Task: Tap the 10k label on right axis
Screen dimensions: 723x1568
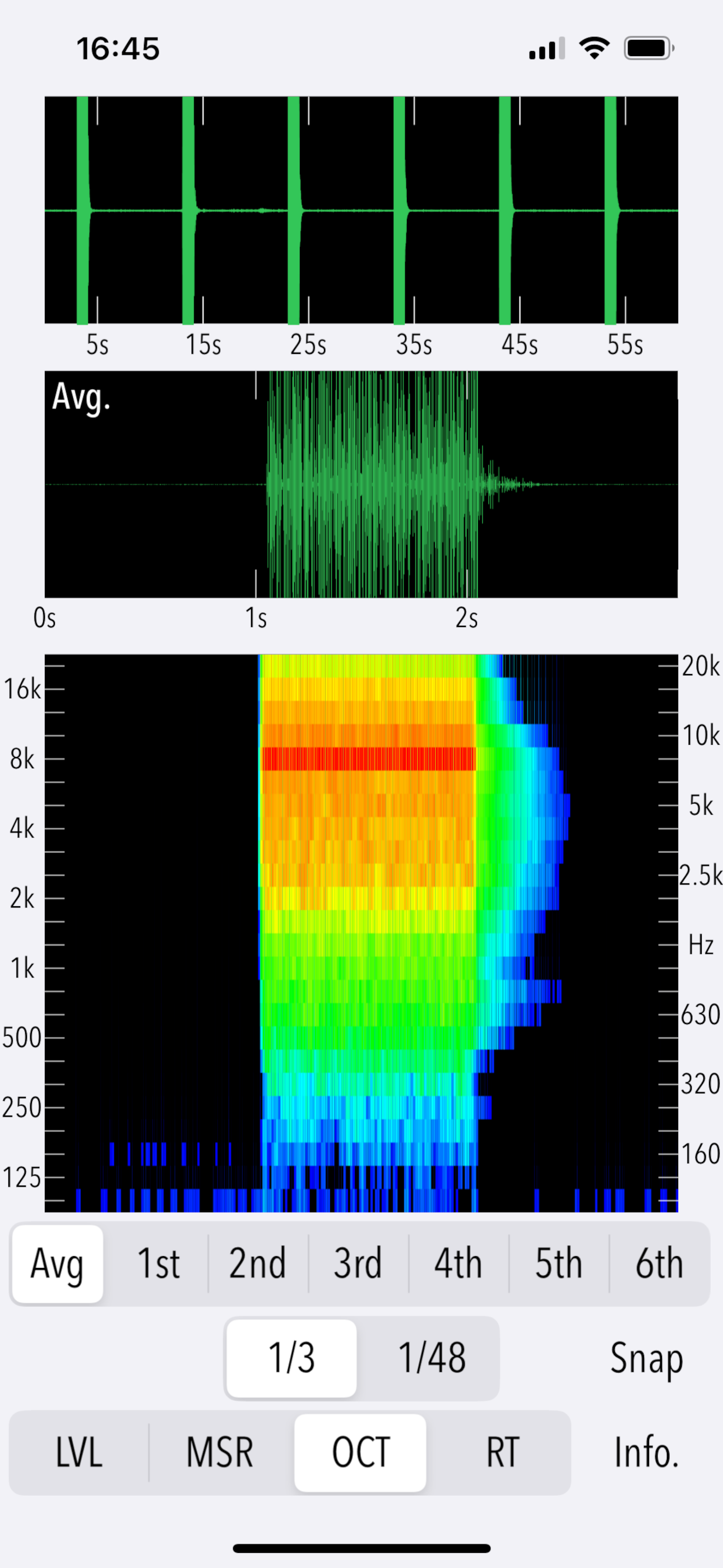Action: 701,735
